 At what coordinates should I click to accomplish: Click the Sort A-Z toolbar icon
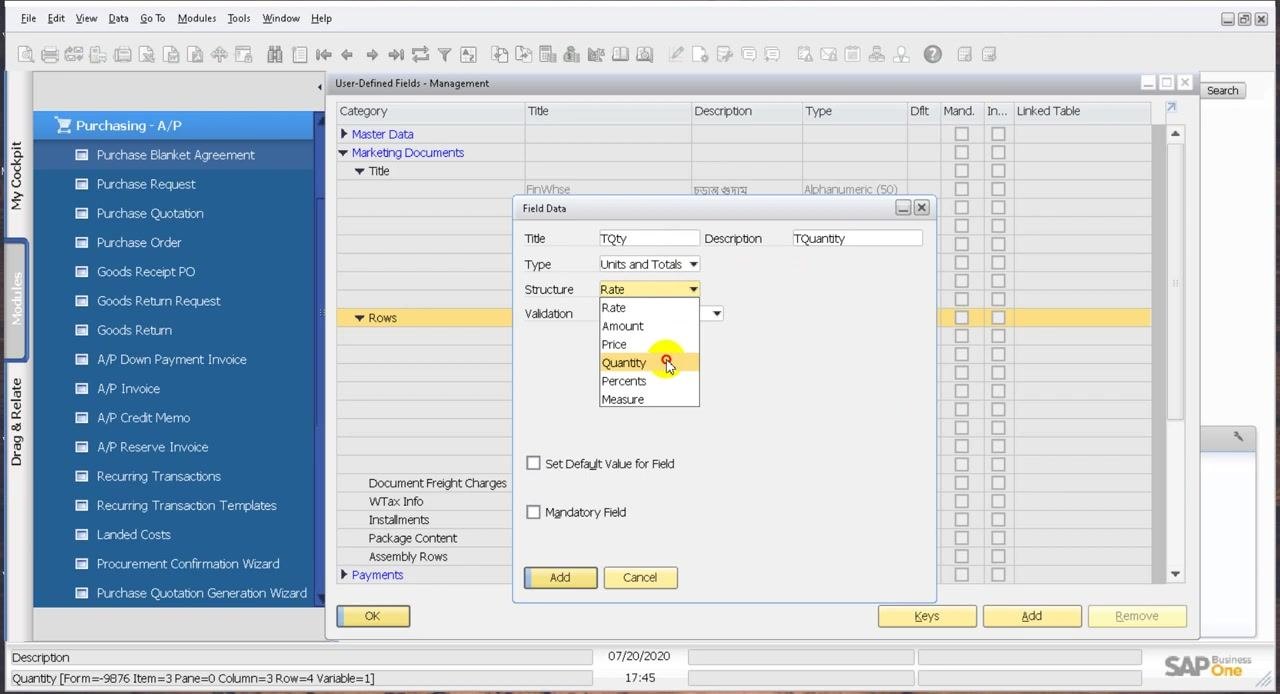pyautogui.click(x=468, y=55)
